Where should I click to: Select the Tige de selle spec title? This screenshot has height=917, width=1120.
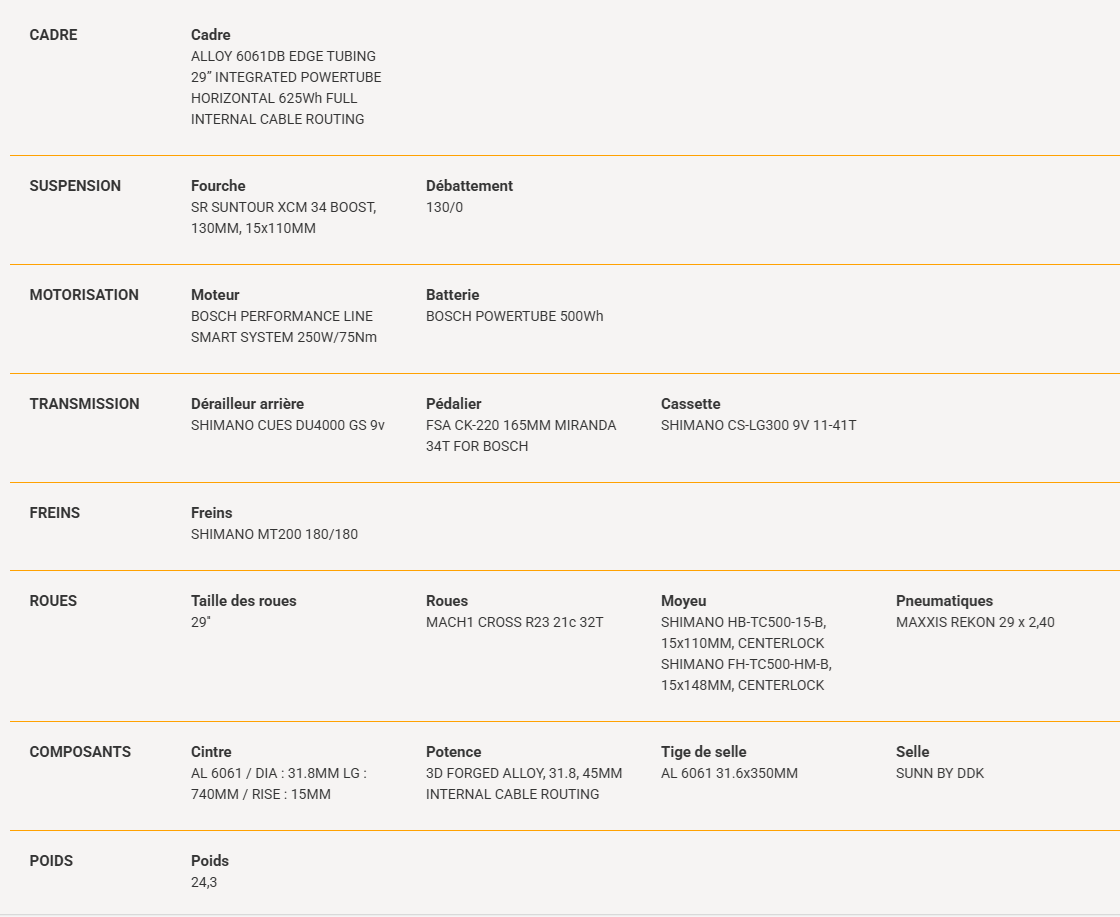point(704,752)
